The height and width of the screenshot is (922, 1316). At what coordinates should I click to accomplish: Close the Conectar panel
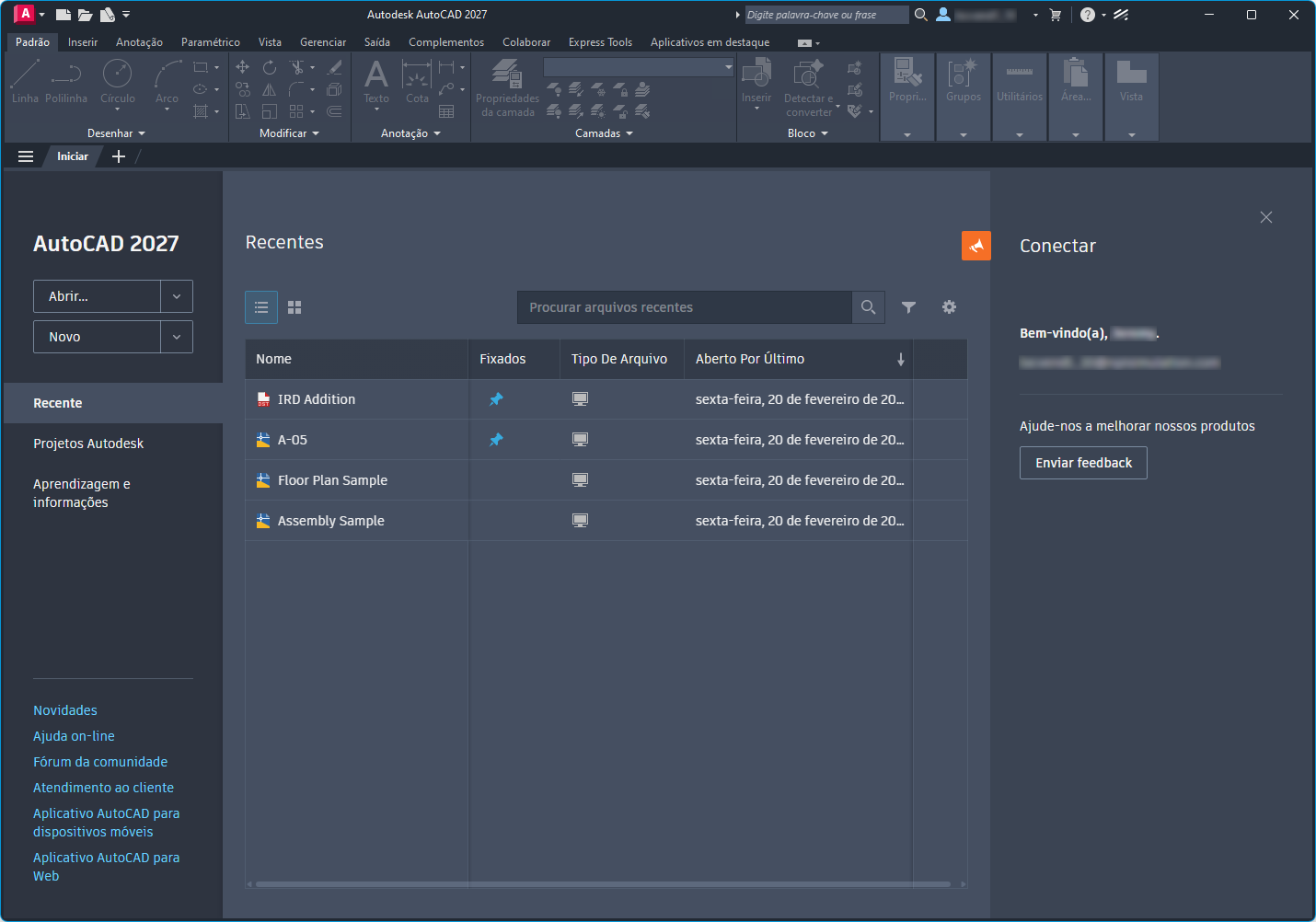1266,217
